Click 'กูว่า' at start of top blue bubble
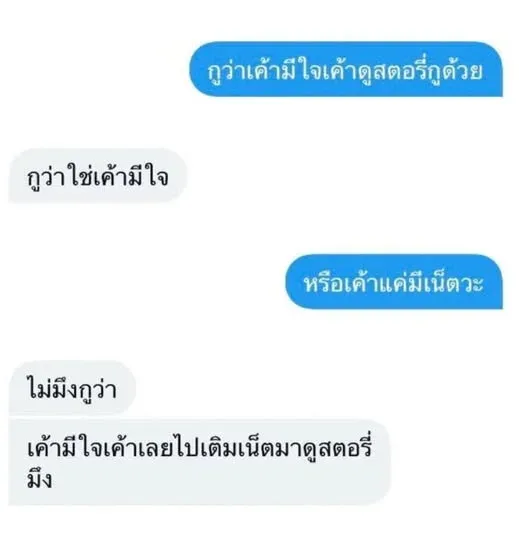The image size is (519, 540). coord(227,72)
